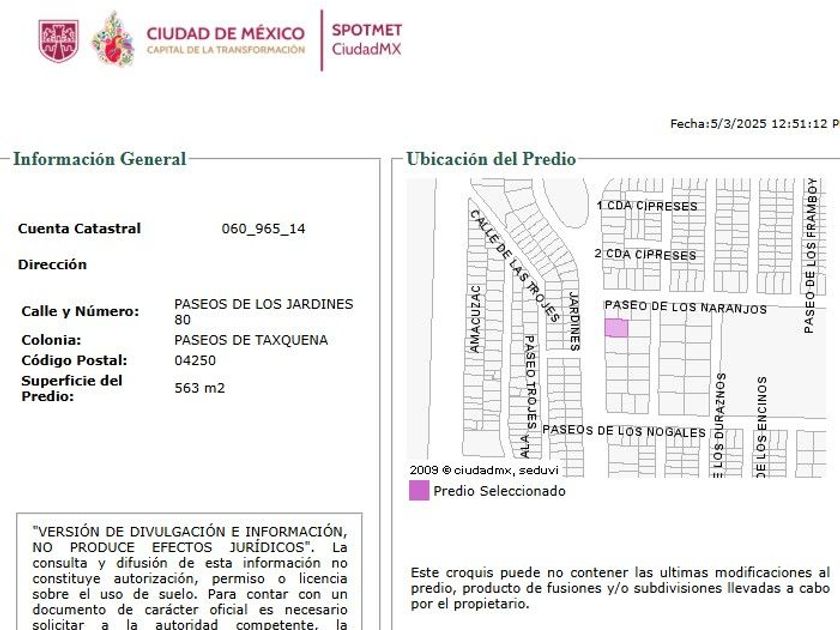The height and width of the screenshot is (630, 840).
Task: Click the Este croquis puede no contener note
Action: [620, 588]
